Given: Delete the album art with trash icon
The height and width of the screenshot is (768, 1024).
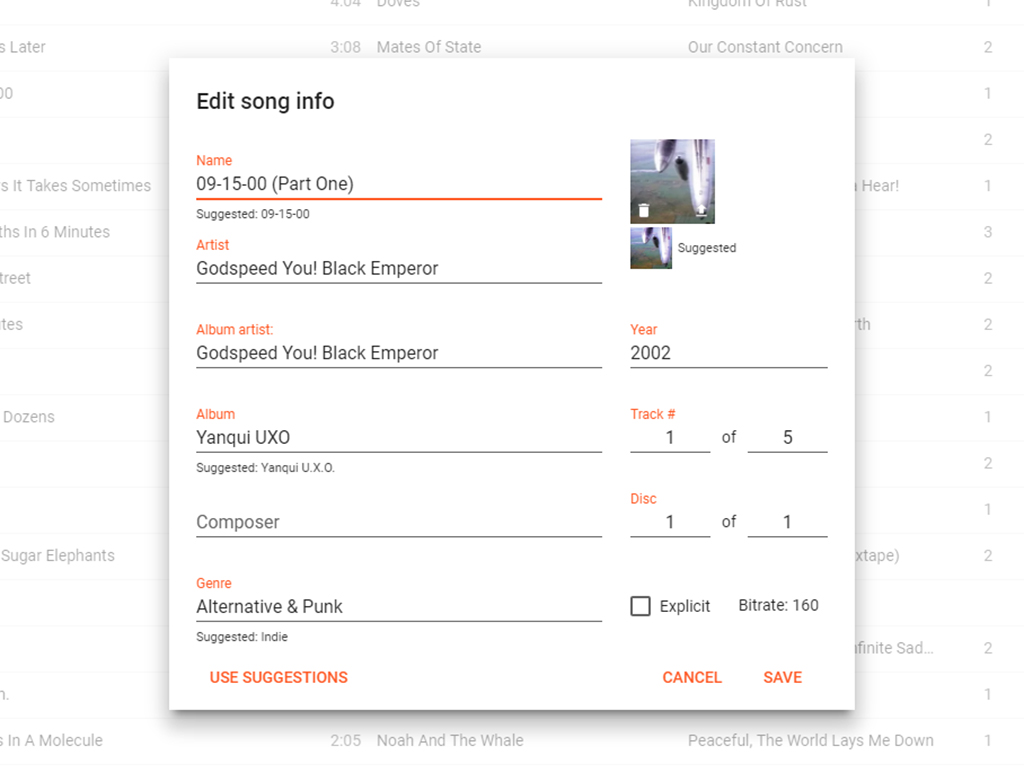Looking at the screenshot, I should pos(644,211).
